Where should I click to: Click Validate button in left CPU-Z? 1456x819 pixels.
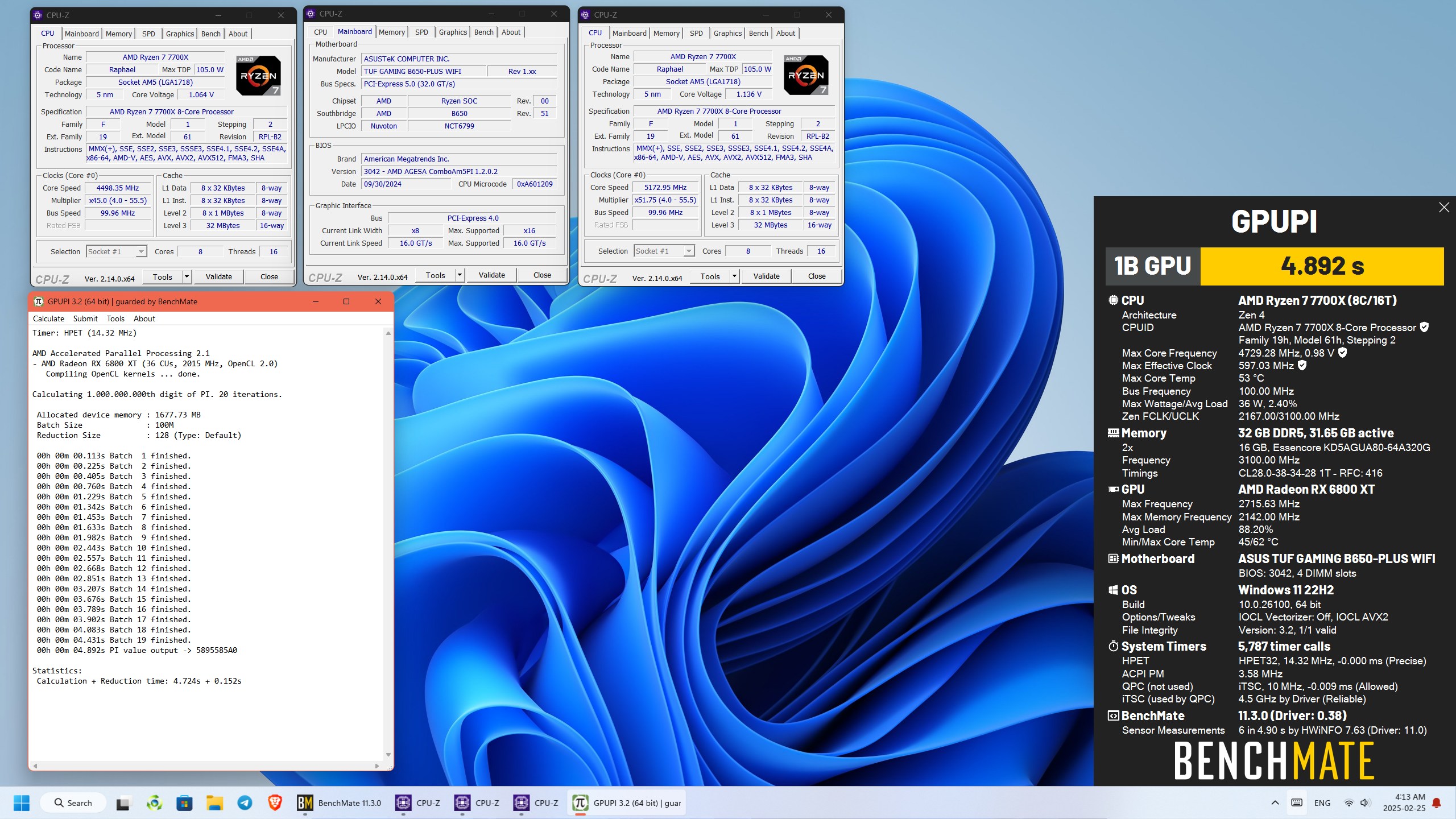coord(219,277)
